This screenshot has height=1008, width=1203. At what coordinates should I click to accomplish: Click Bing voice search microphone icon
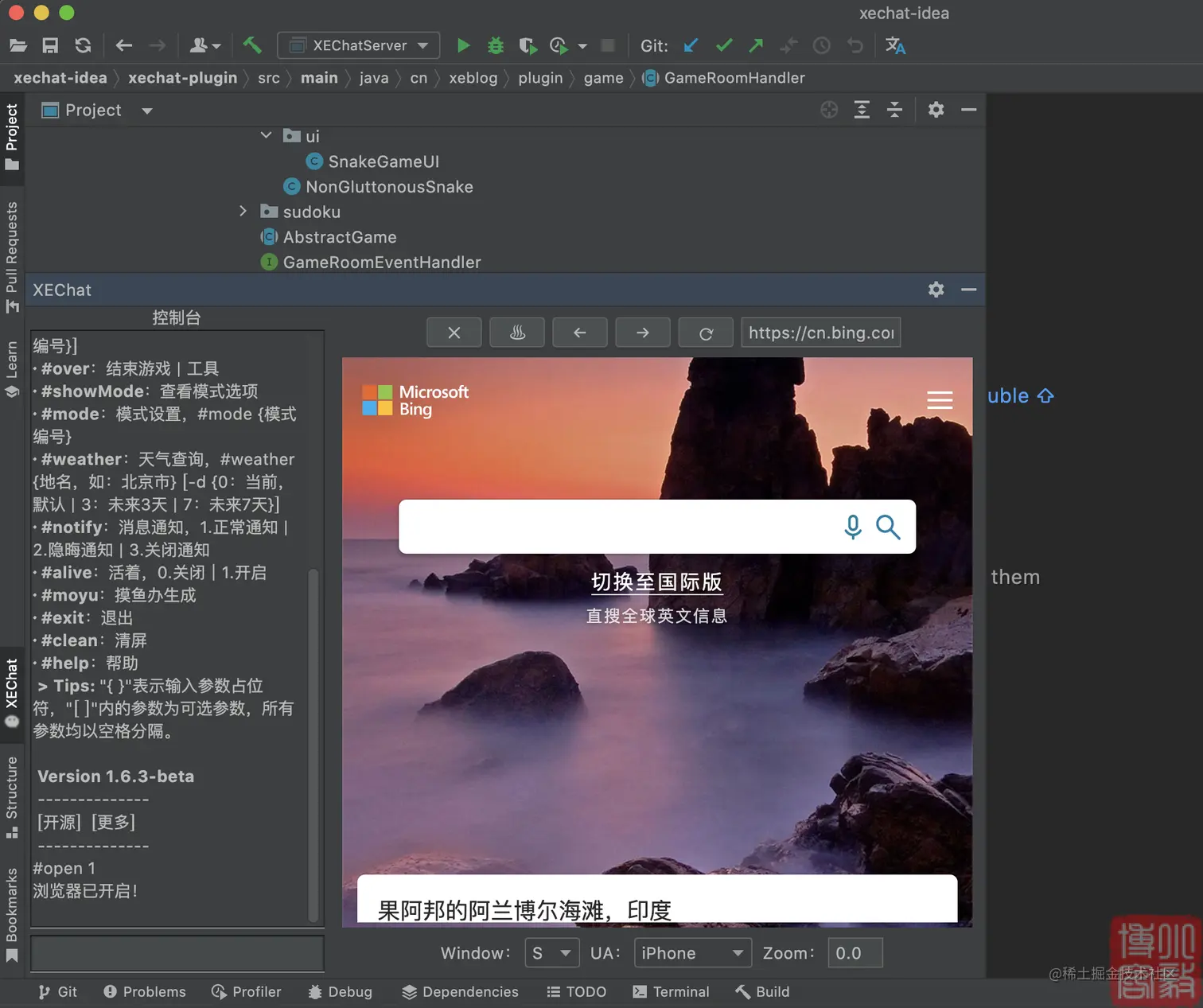[853, 527]
